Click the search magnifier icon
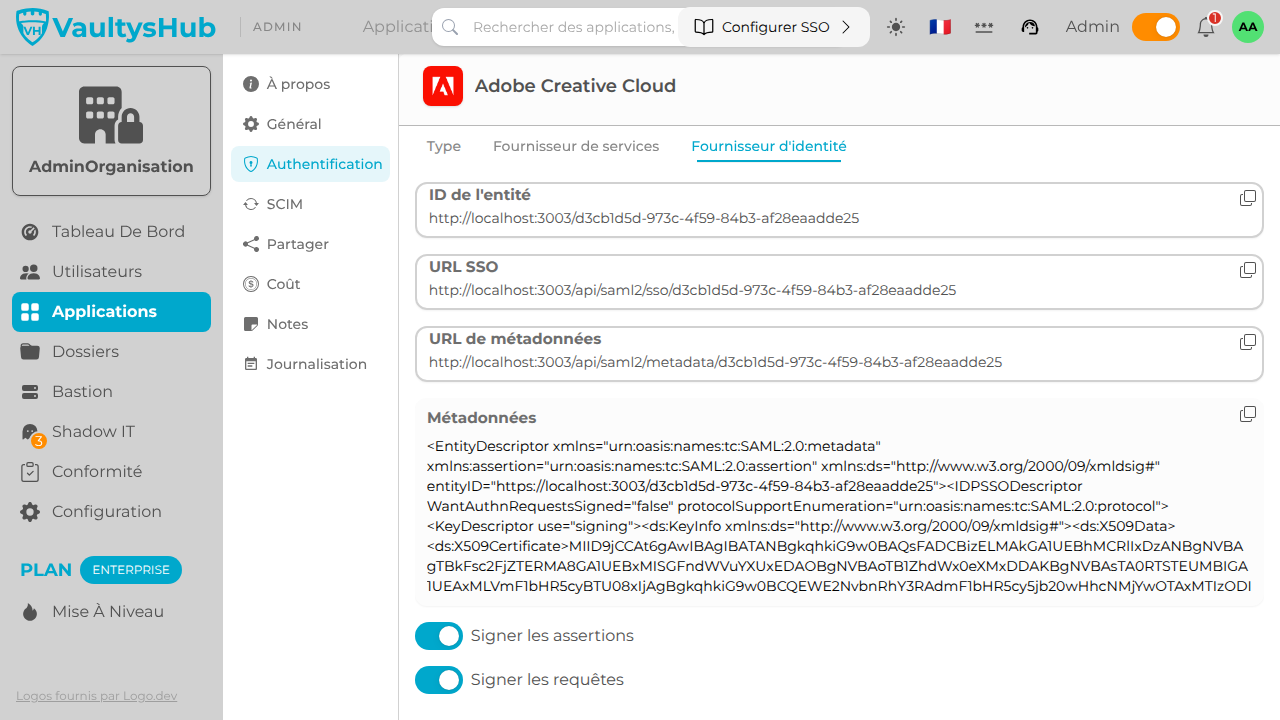 coord(450,27)
